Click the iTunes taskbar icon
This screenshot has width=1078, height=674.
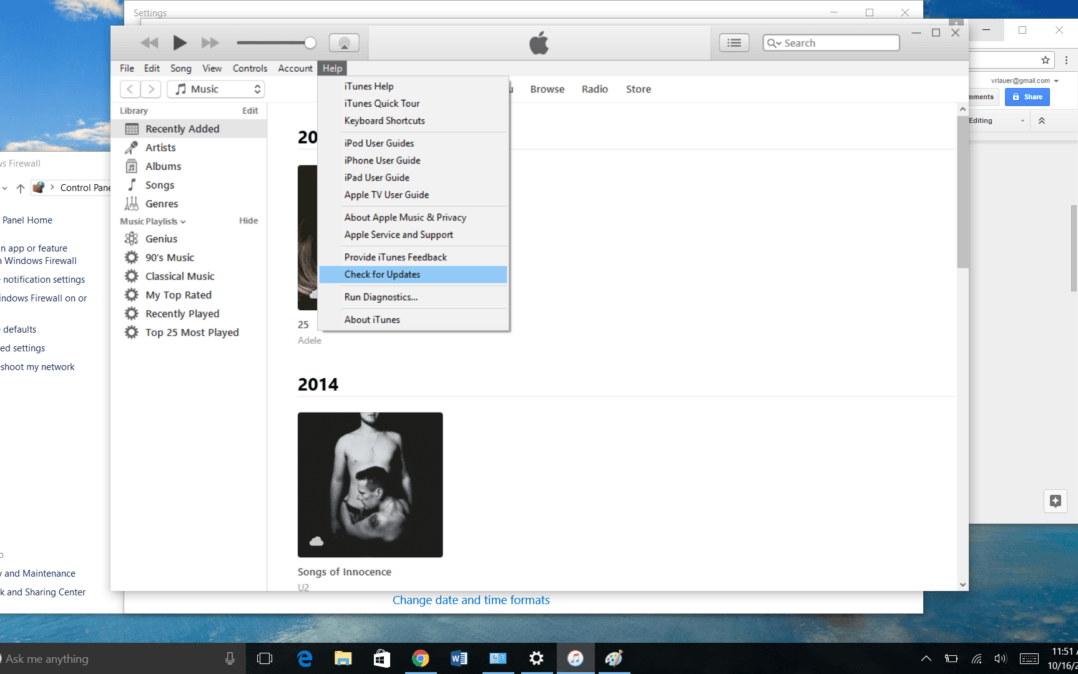click(x=575, y=659)
